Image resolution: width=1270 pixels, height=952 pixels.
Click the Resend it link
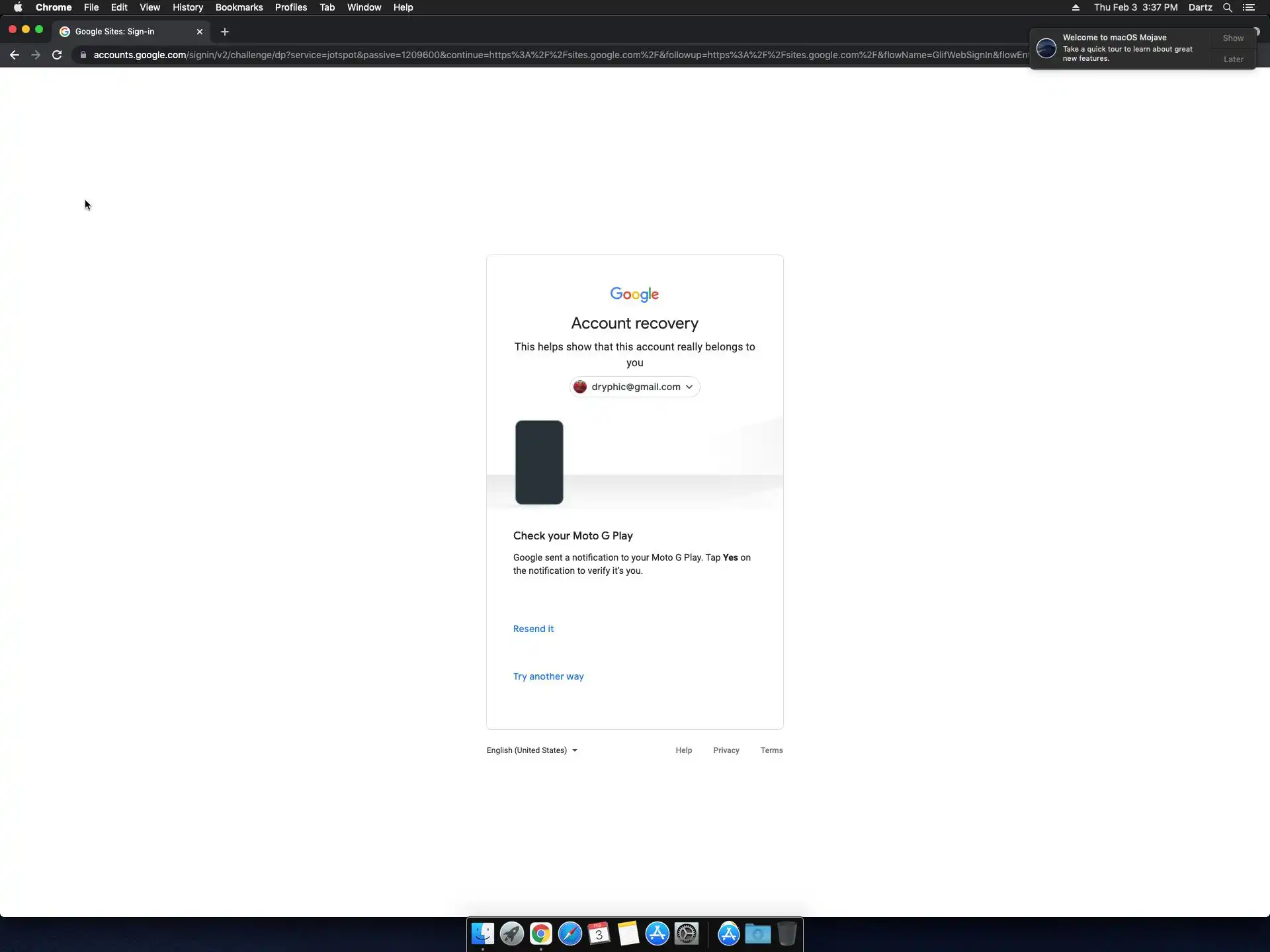pyautogui.click(x=533, y=629)
